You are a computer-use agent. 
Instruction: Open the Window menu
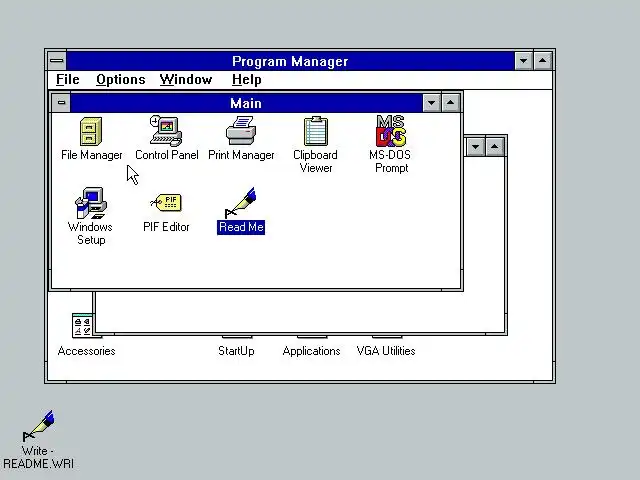[x=186, y=79]
